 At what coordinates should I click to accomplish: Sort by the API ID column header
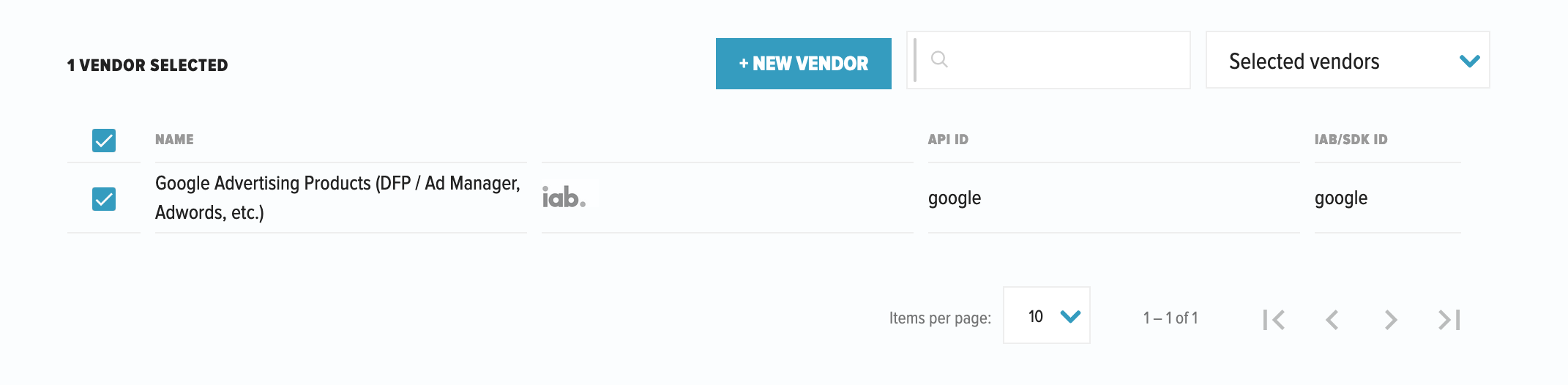tap(948, 139)
